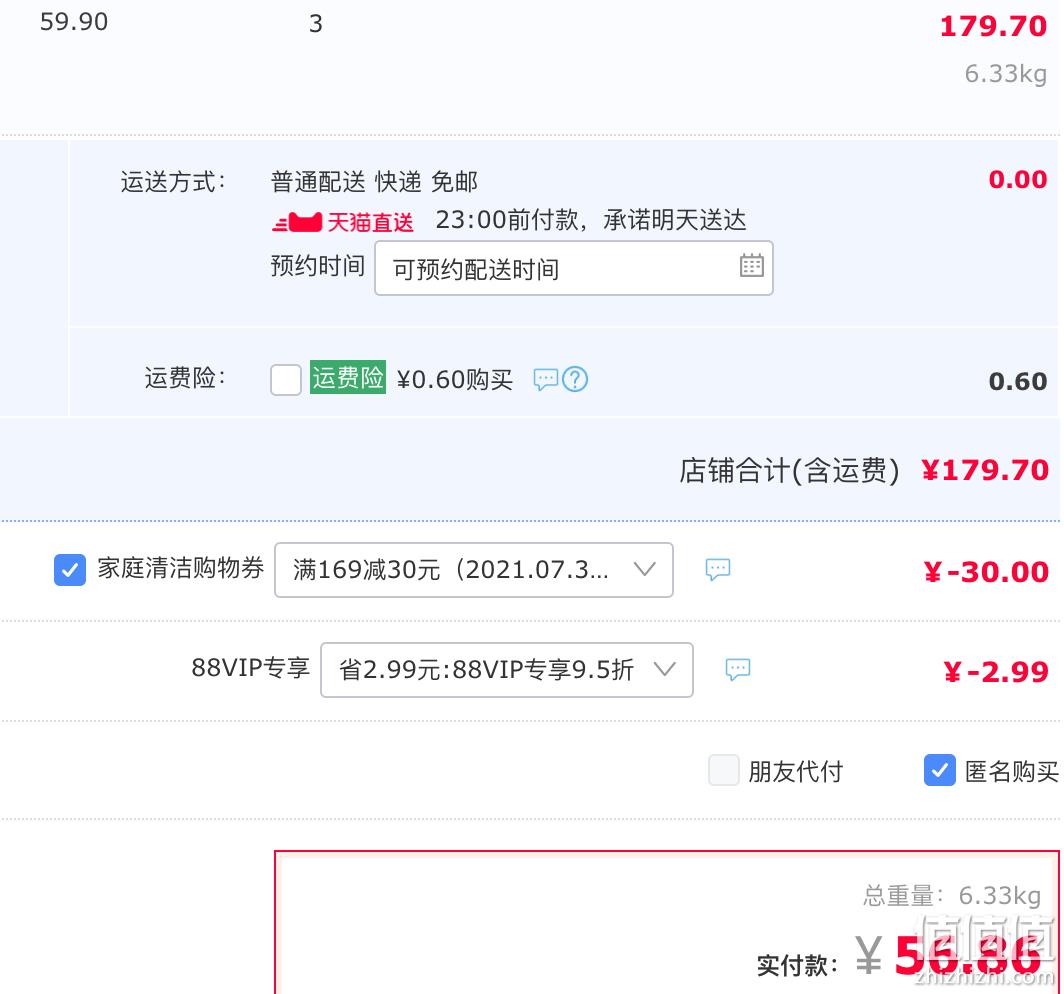The height and width of the screenshot is (994, 1064).
Task: Click the 匿名购买 label
Action: [x=1011, y=771]
